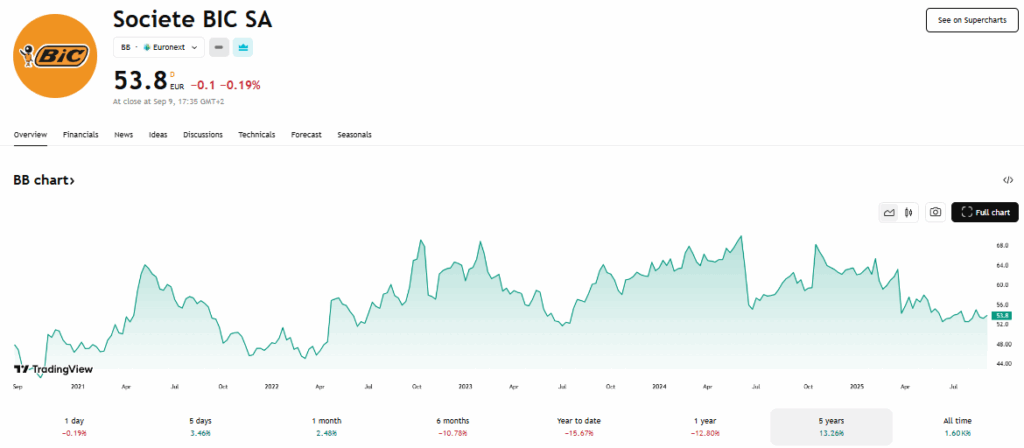Click the grey dash badge icon
The image size is (1024, 448).
(219, 47)
